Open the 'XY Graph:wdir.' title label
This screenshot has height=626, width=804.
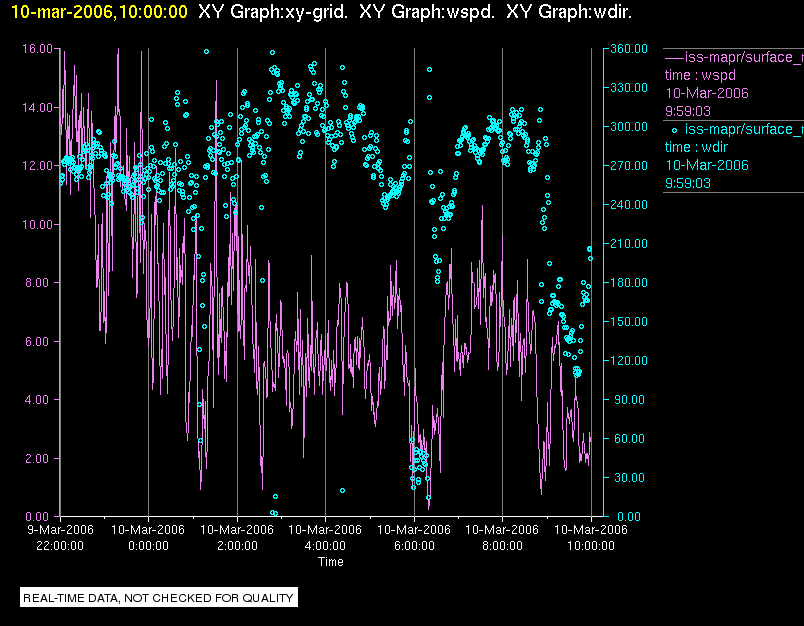pyautogui.click(x=569, y=12)
